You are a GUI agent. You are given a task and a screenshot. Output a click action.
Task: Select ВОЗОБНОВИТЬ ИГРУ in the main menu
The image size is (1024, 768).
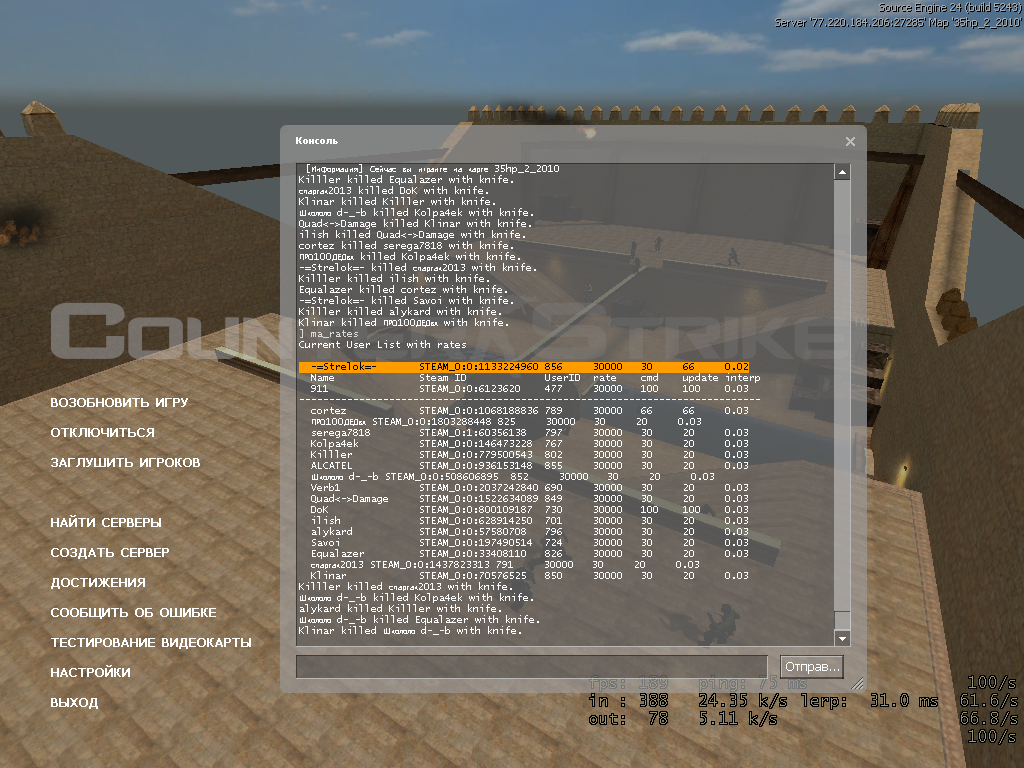coord(120,402)
